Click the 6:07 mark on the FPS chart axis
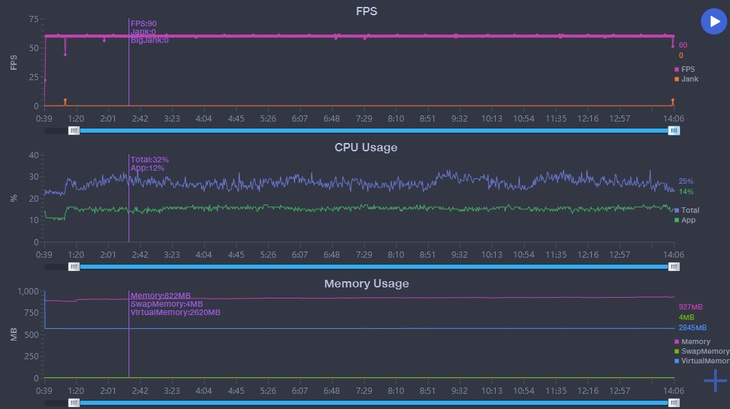Screen dimensions: 730x409 coord(299,117)
